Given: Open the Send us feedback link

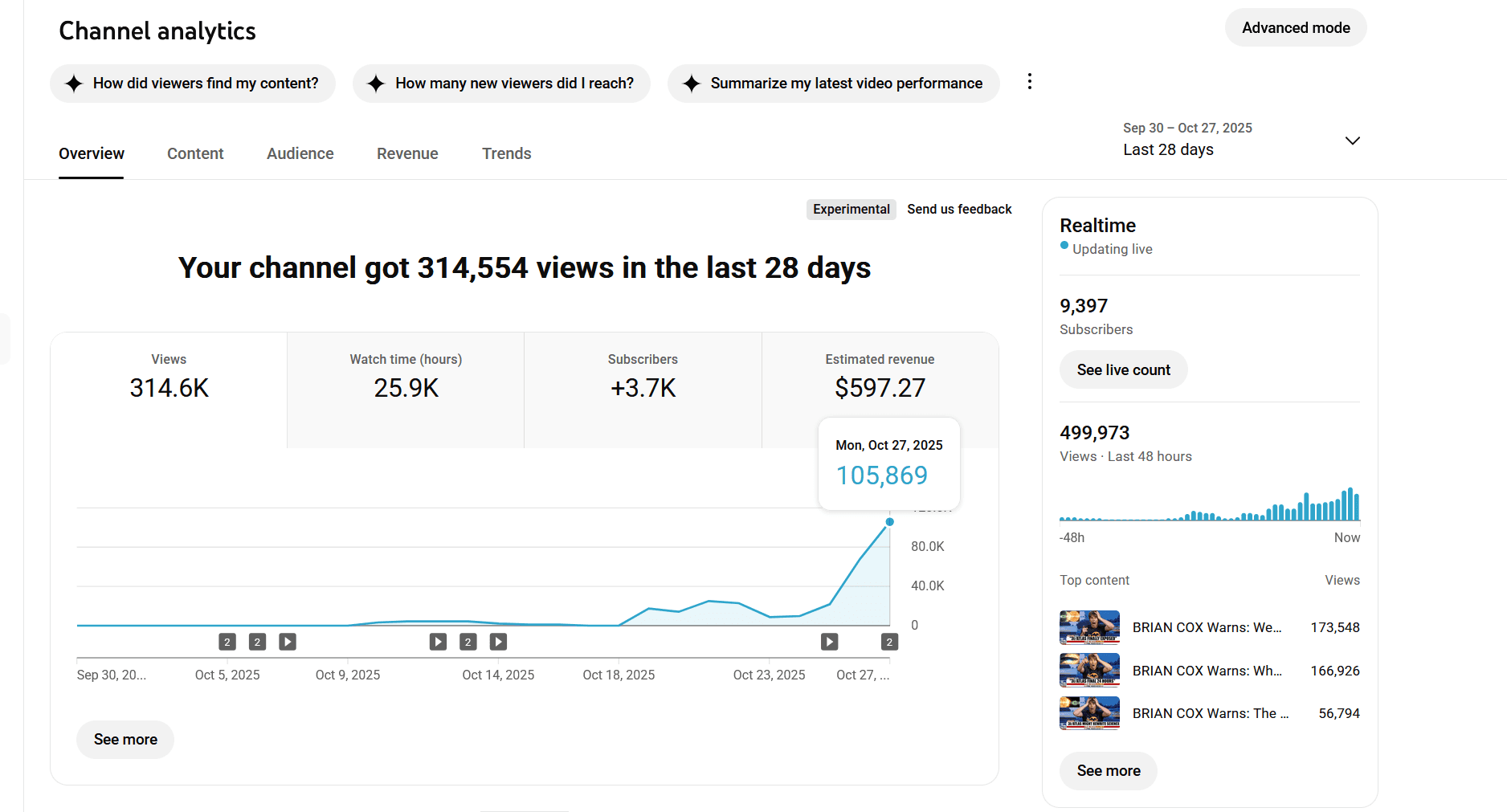Looking at the screenshot, I should click(x=959, y=209).
